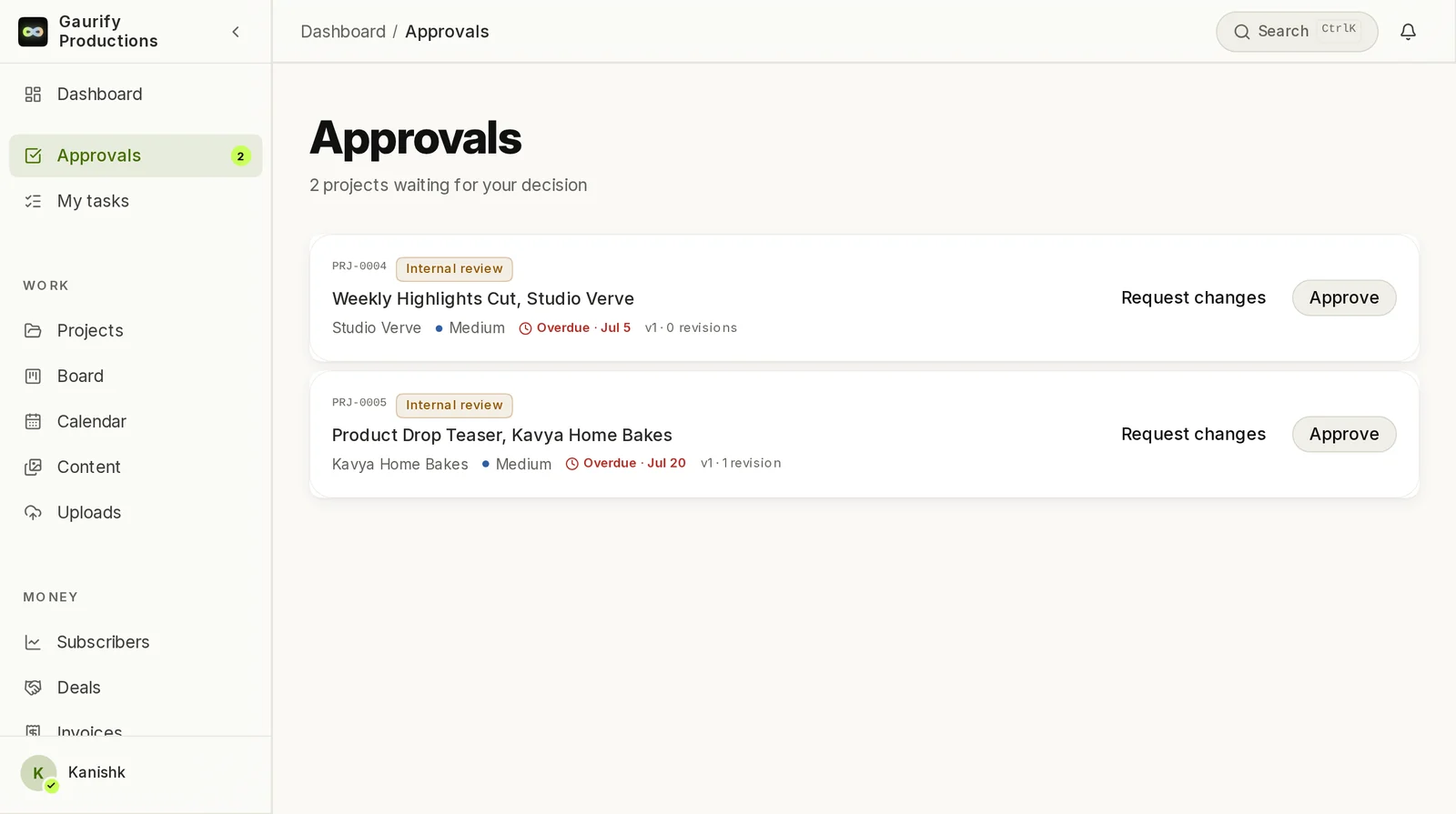Click the Subscribers chart icon
The image size is (1456, 814).
34,642
